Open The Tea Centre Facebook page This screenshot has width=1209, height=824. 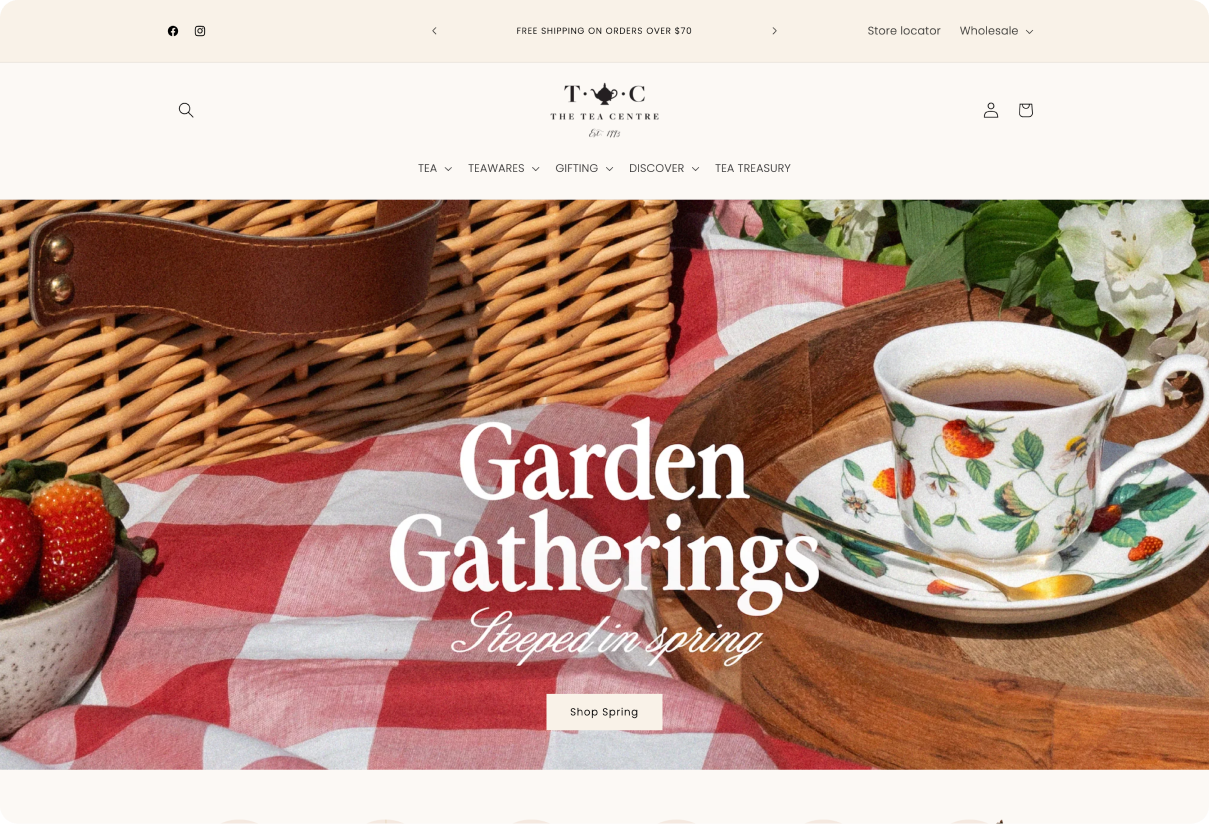click(173, 31)
